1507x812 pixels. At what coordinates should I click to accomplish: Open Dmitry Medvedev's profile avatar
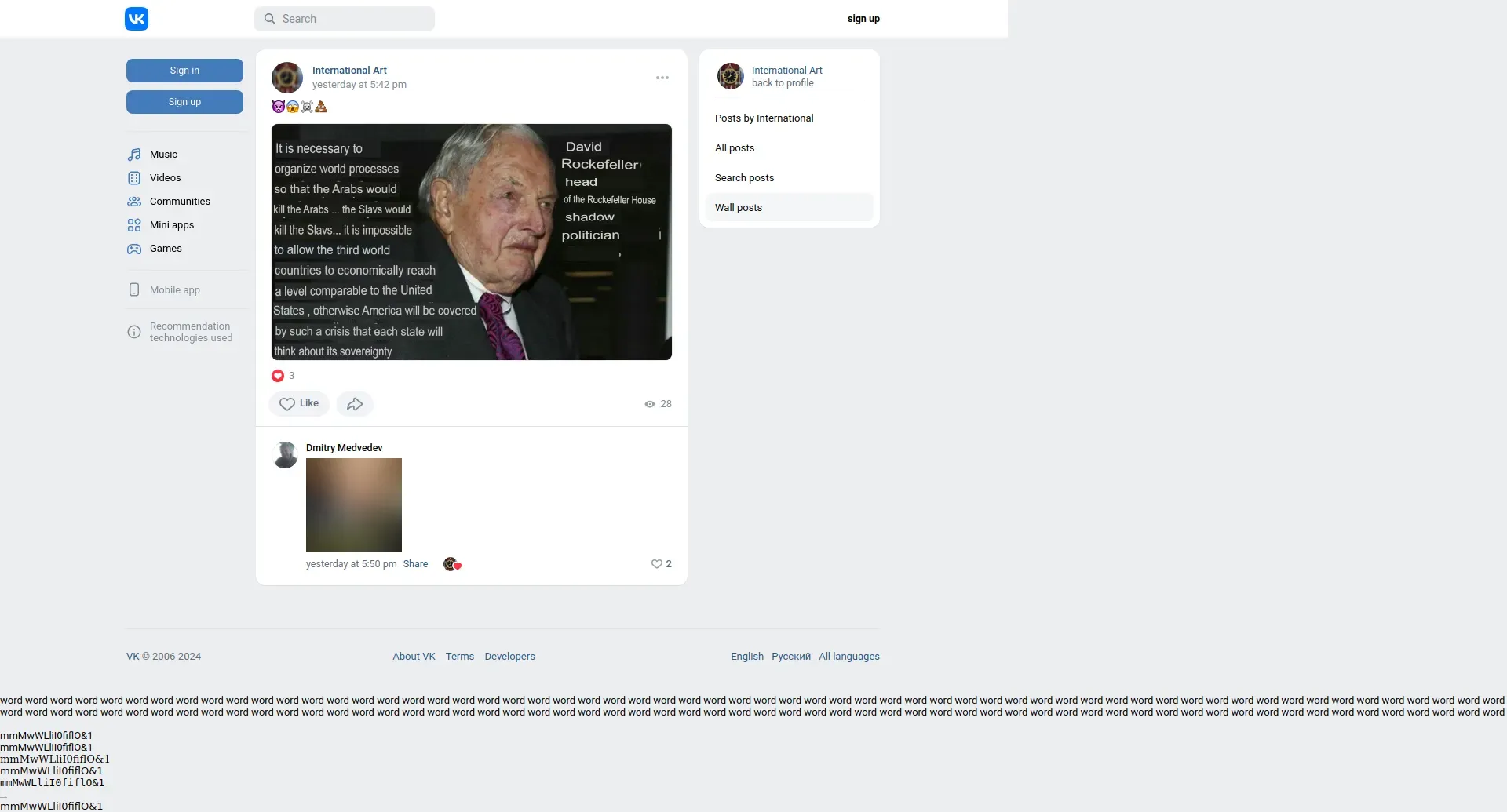pos(285,455)
